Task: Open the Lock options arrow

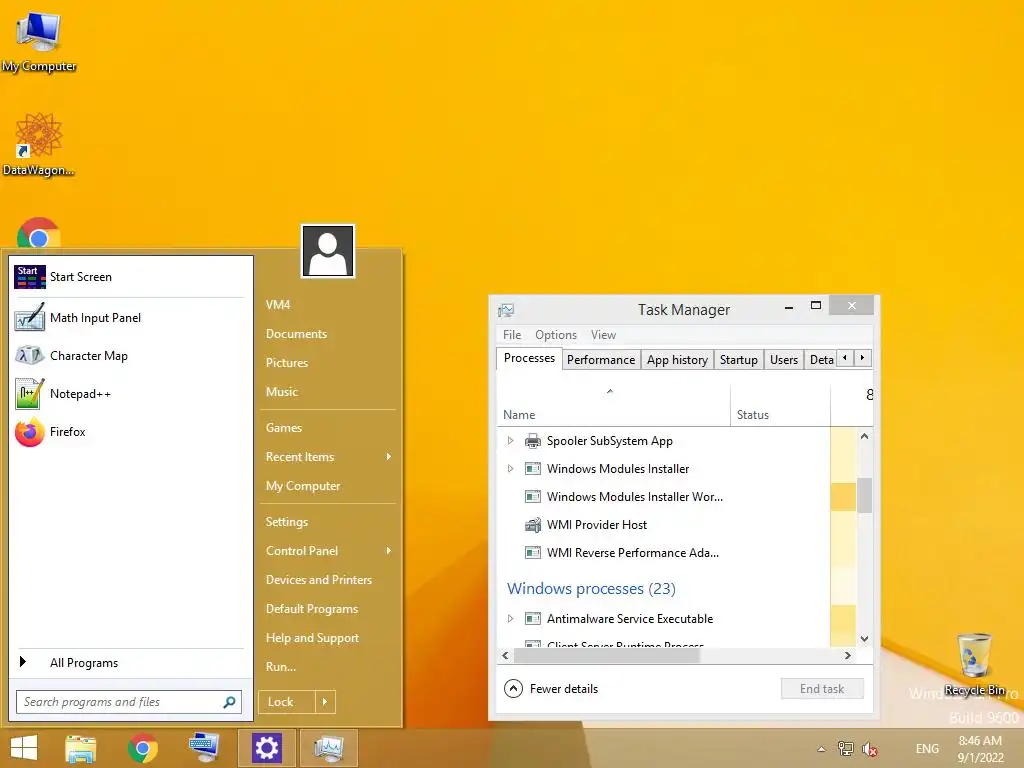Action: pos(325,702)
